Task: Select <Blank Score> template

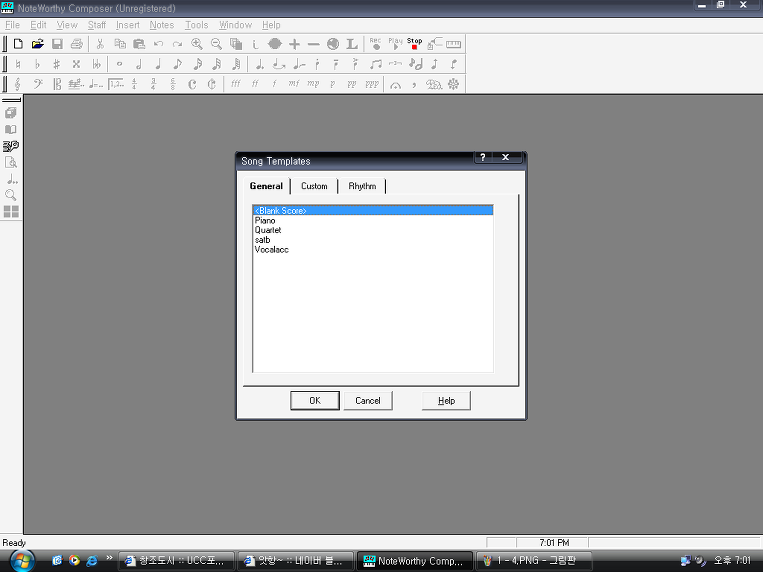Action: [373, 210]
